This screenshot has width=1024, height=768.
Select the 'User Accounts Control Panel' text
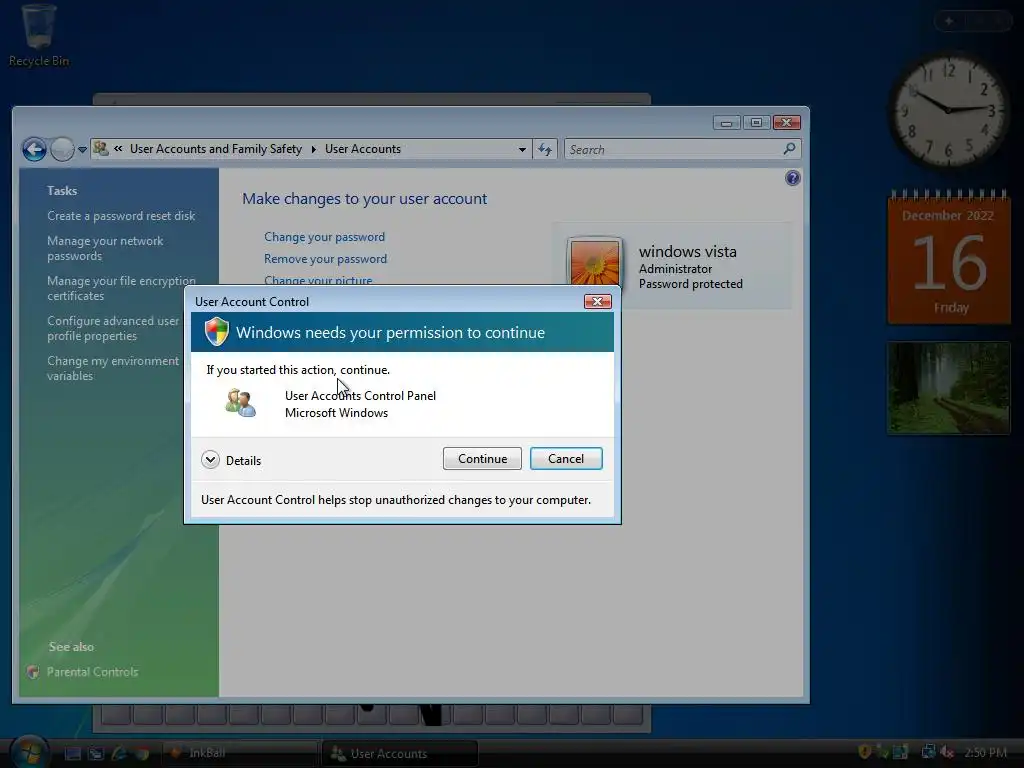coord(360,396)
